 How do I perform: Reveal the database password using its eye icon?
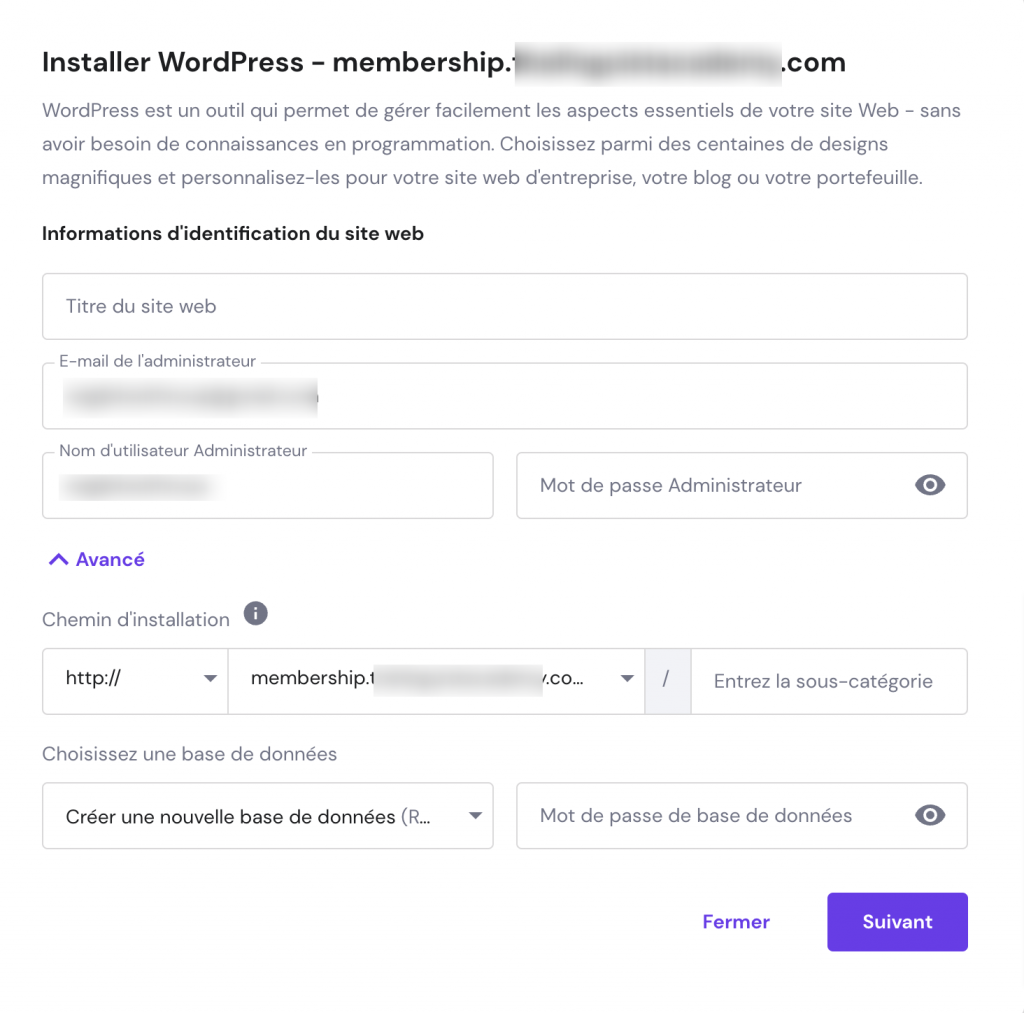tap(929, 815)
